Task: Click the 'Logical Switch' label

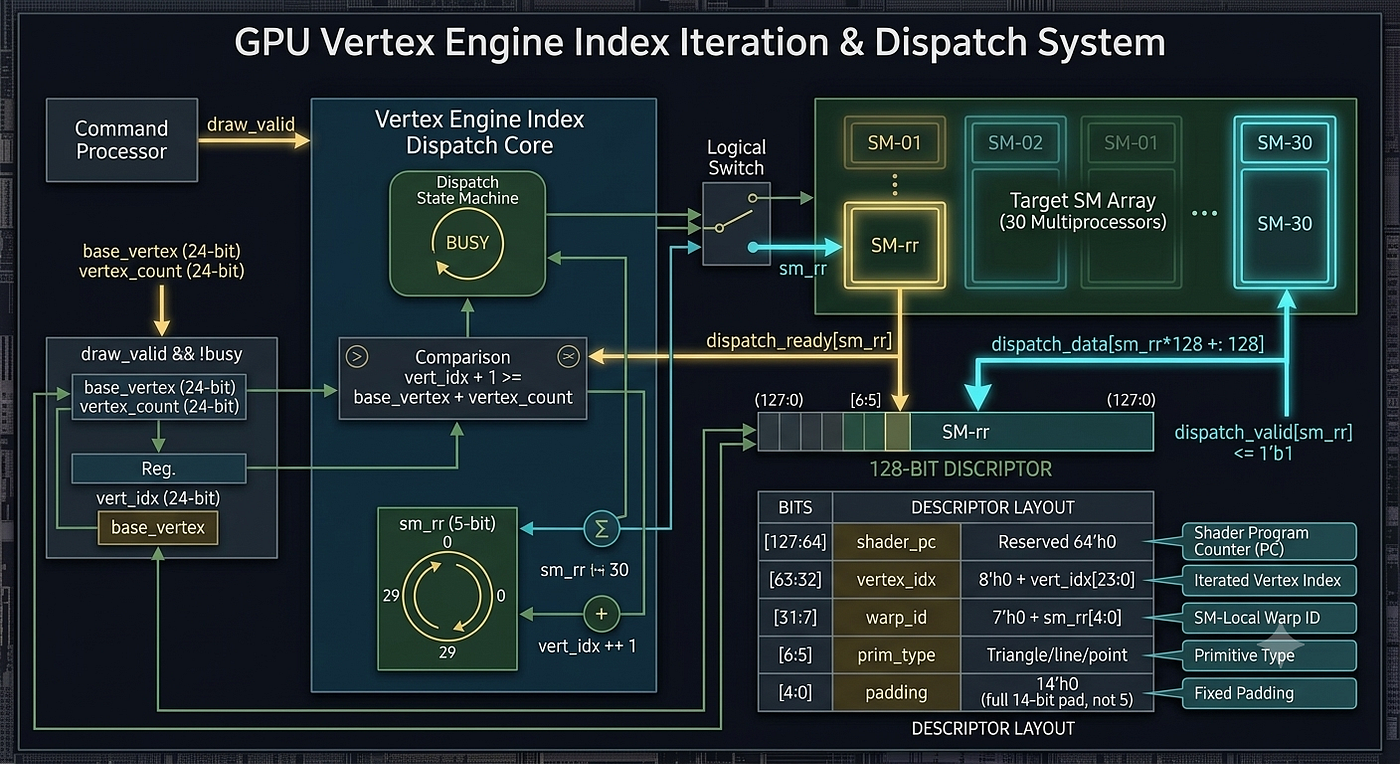Action: click(736, 157)
